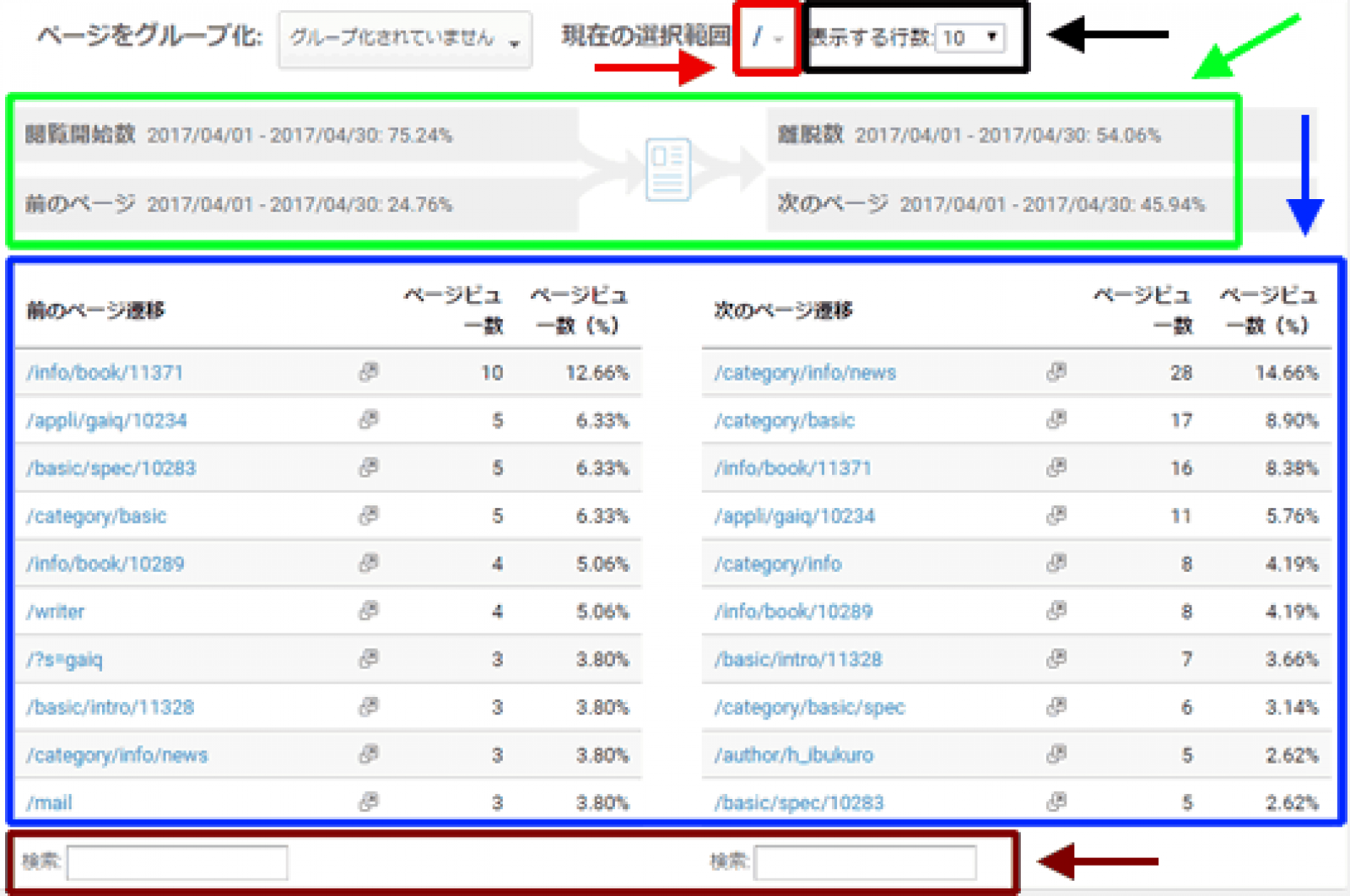Open popup icon for next /basic/intro/11328
Viewport: 1350px width, 896px height.
point(1056,659)
